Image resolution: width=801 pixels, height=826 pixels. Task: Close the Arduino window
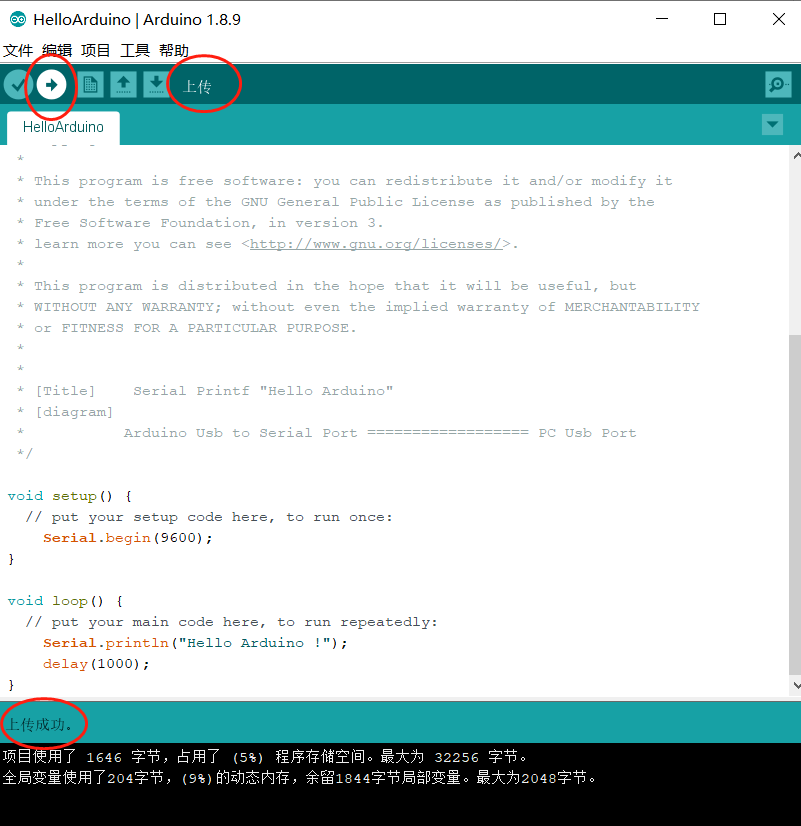point(779,19)
